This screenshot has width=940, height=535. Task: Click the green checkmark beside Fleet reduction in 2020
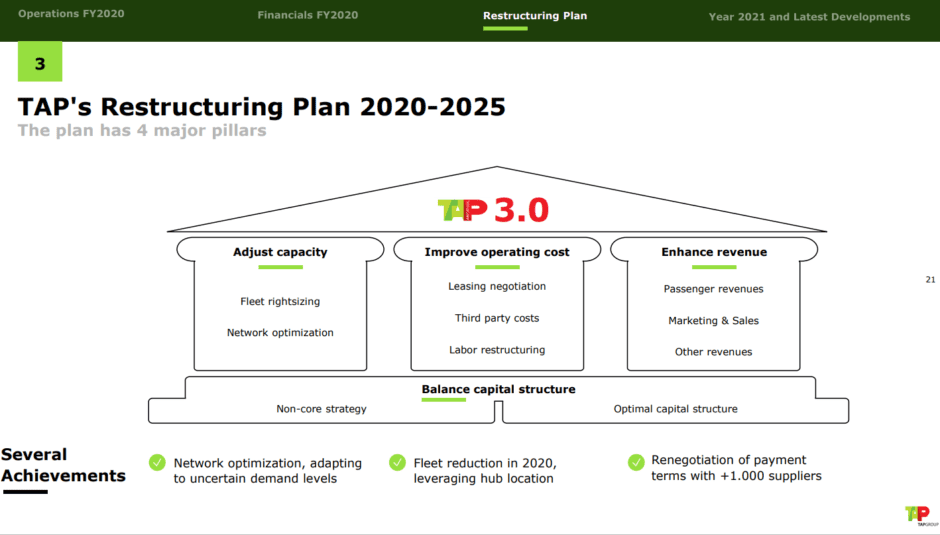point(397,462)
